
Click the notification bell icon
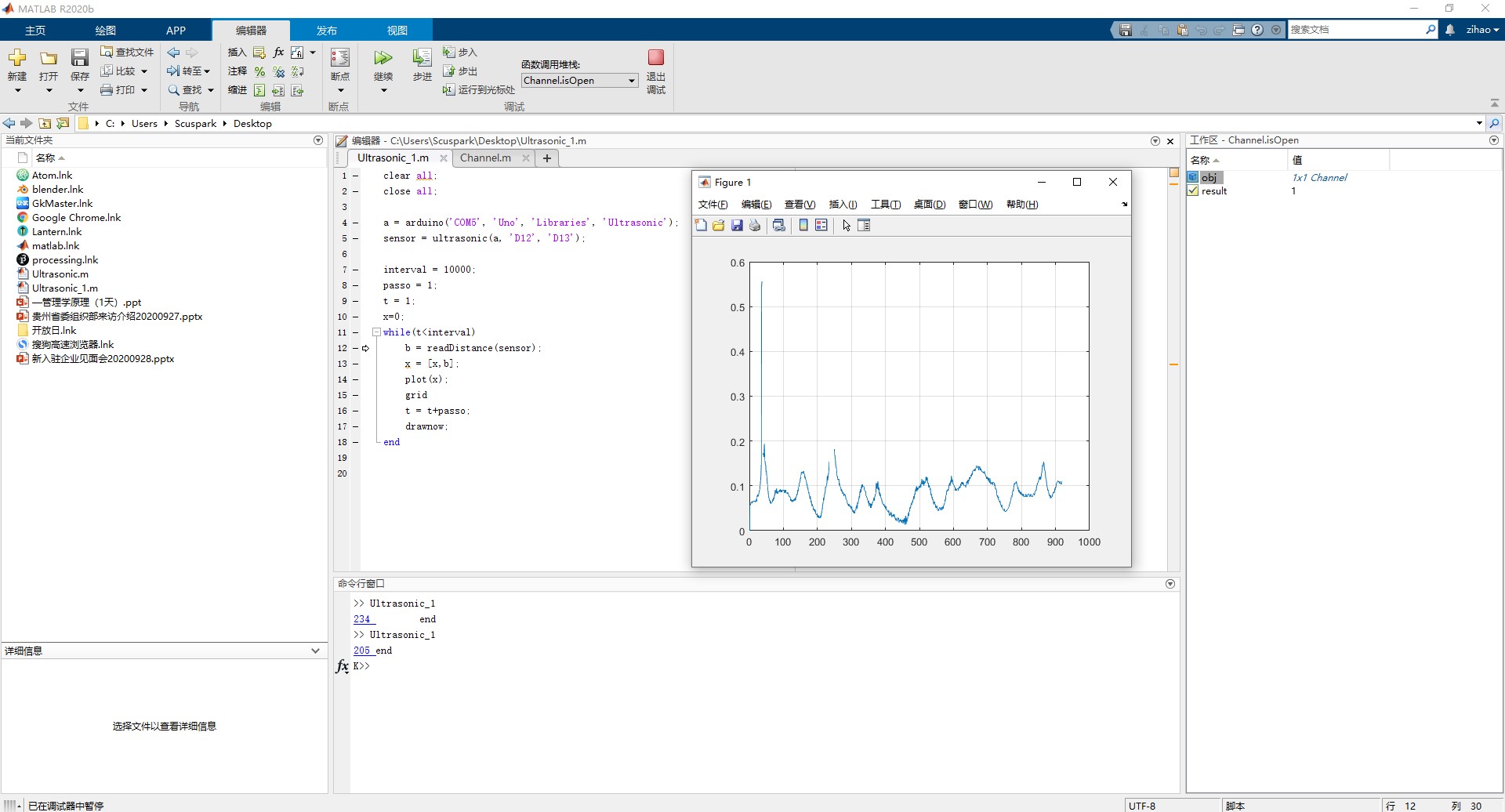1450,30
